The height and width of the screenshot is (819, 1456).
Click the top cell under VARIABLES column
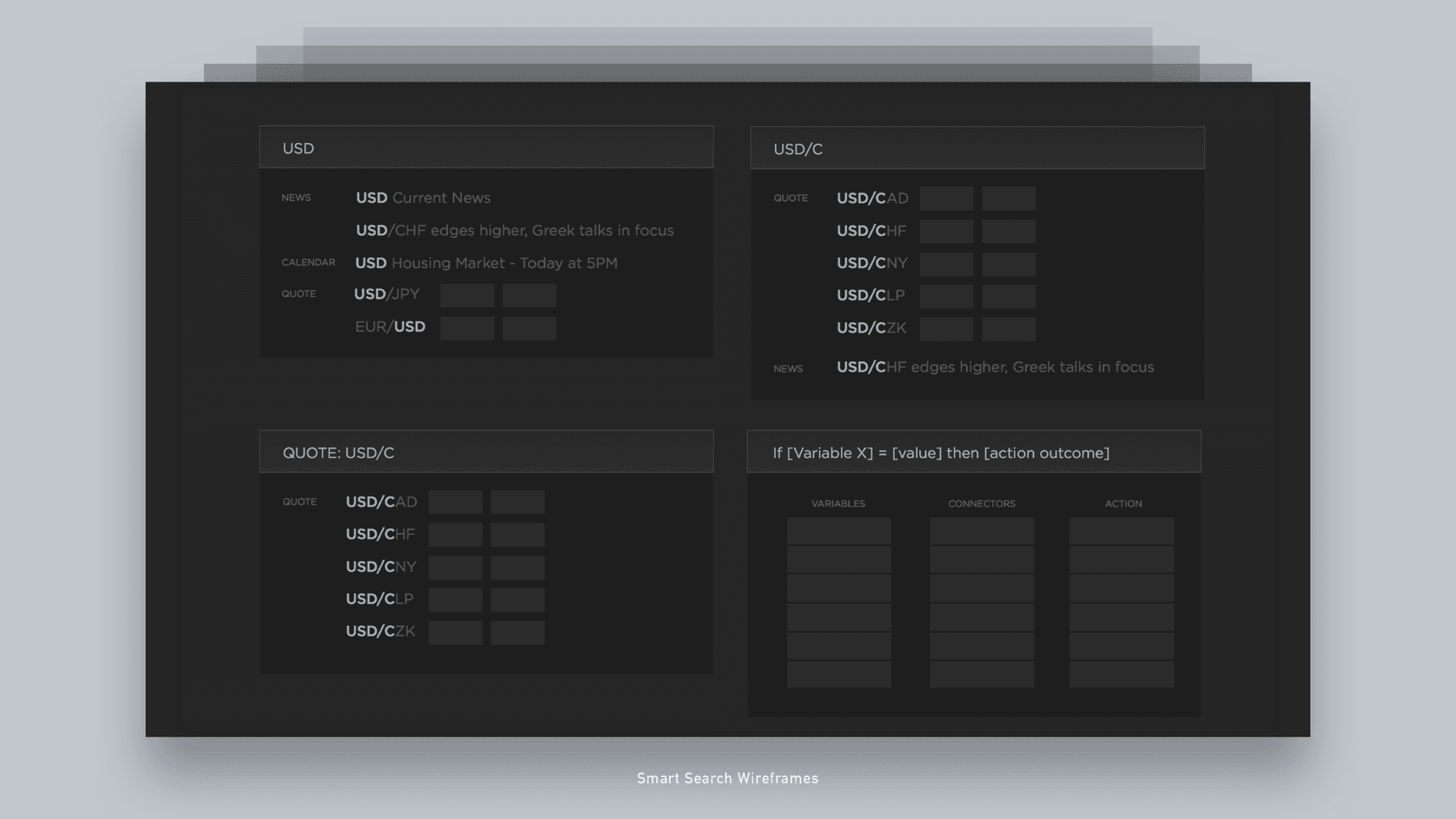(839, 531)
